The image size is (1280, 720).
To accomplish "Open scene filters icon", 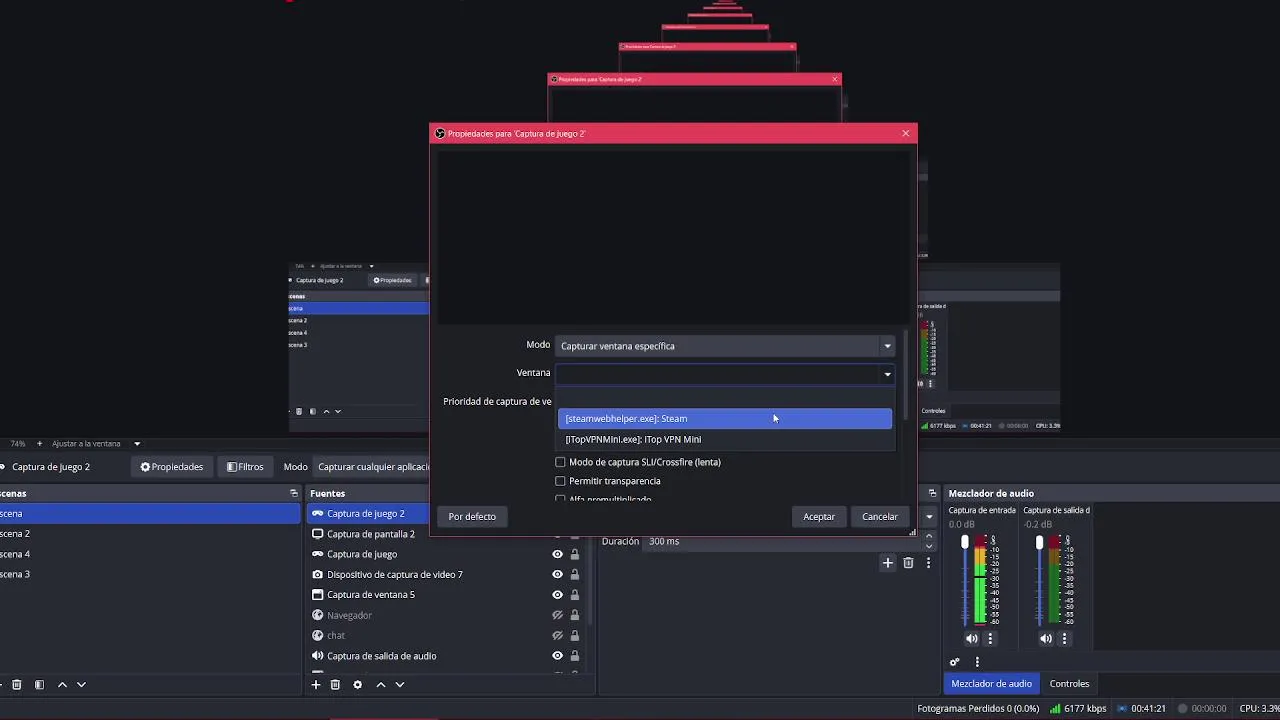I will [x=39, y=685].
